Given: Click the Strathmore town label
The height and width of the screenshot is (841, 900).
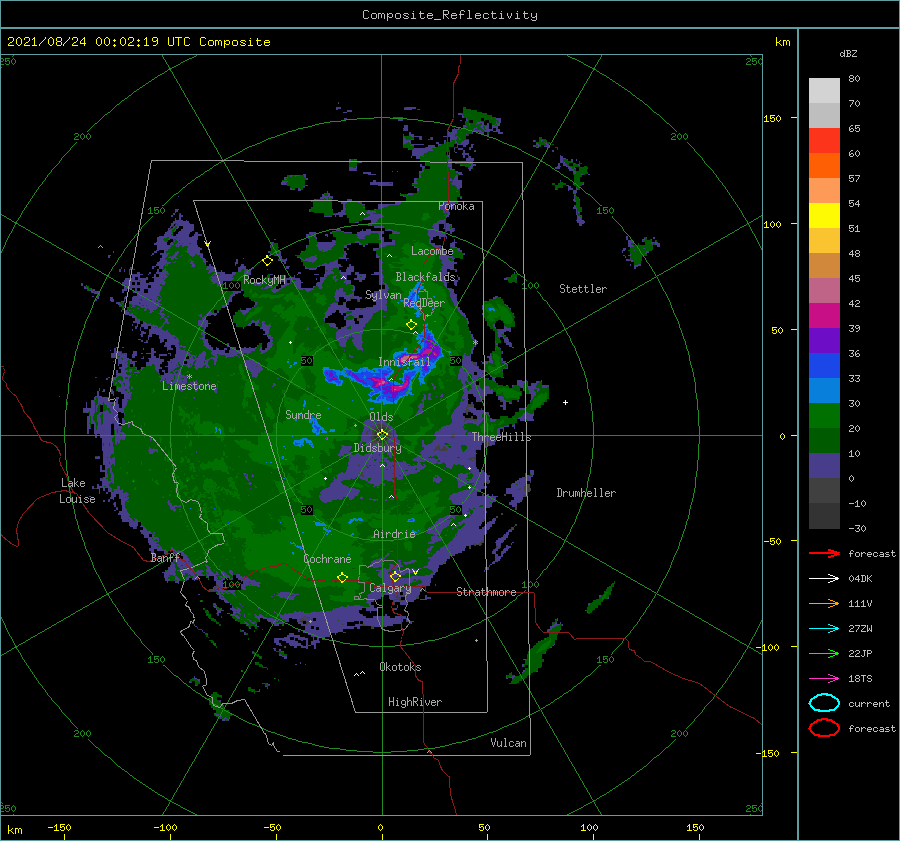Looking at the screenshot, I should point(486,592).
